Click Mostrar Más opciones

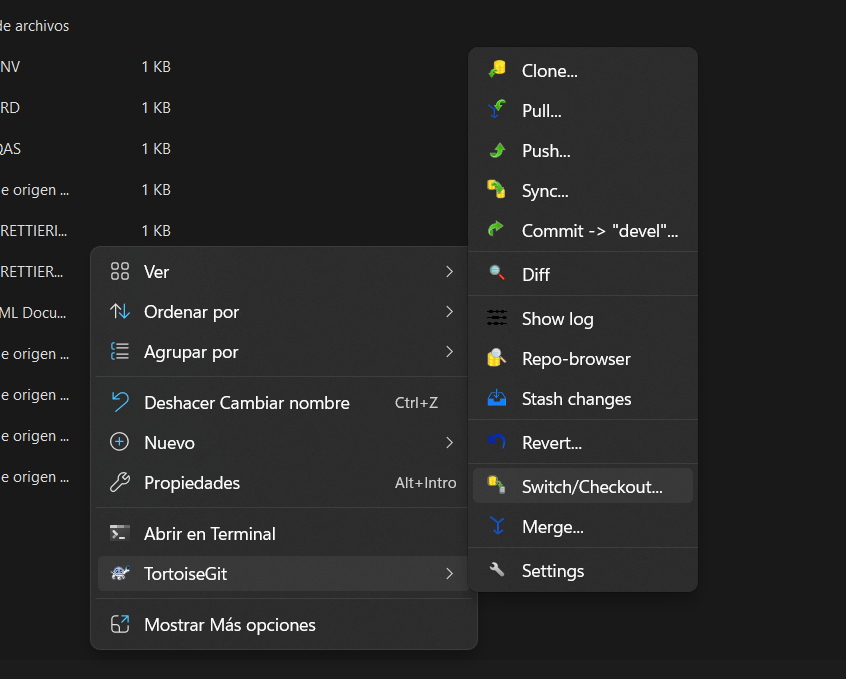pyautogui.click(x=229, y=625)
